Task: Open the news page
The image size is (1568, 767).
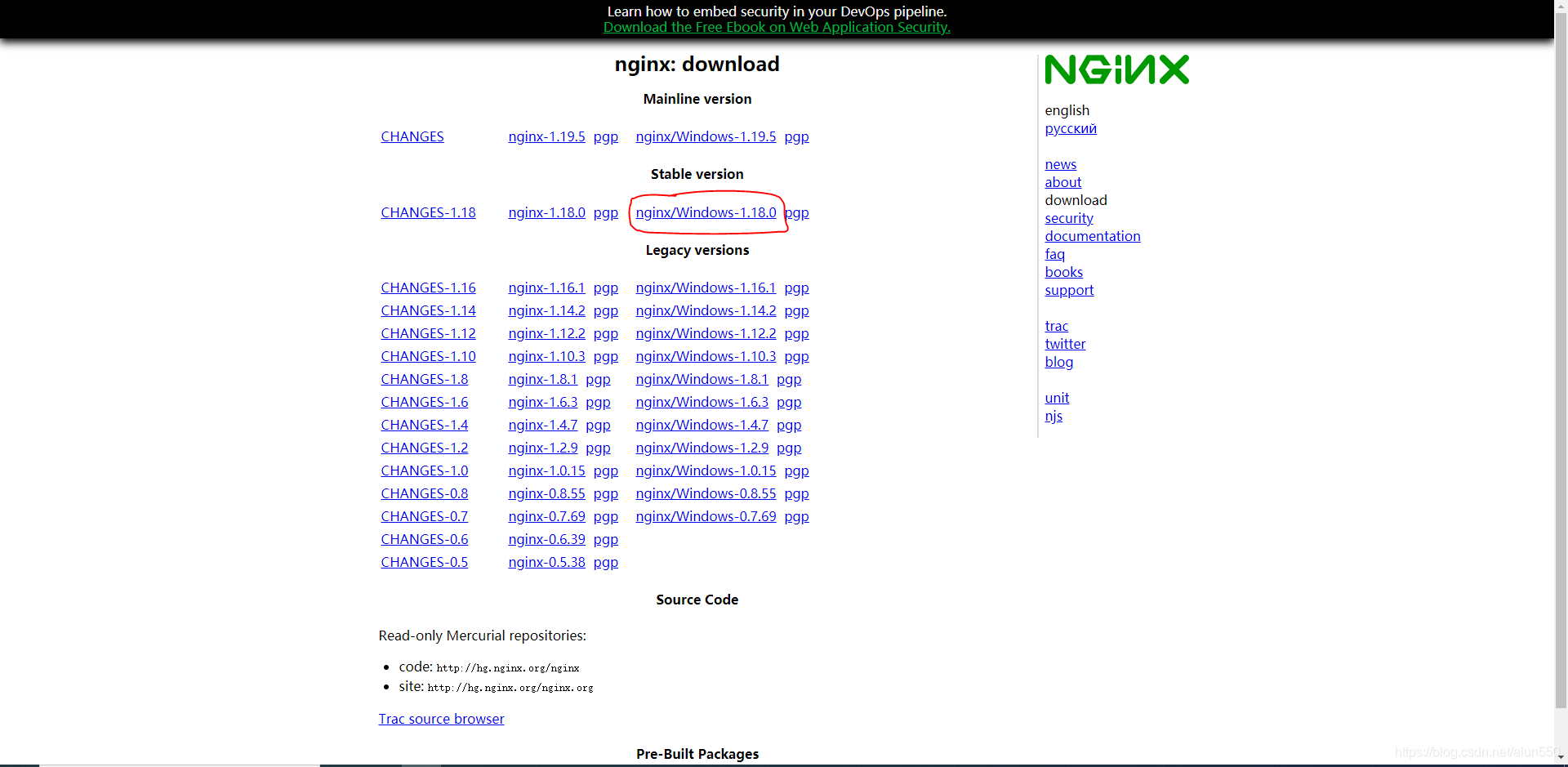Action: pyautogui.click(x=1061, y=164)
